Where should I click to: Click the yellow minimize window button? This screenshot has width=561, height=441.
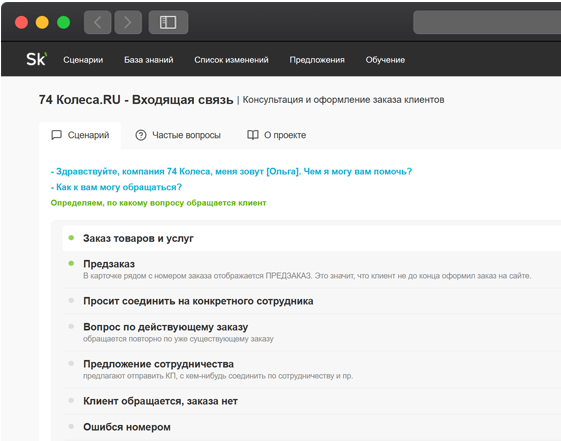tap(42, 22)
